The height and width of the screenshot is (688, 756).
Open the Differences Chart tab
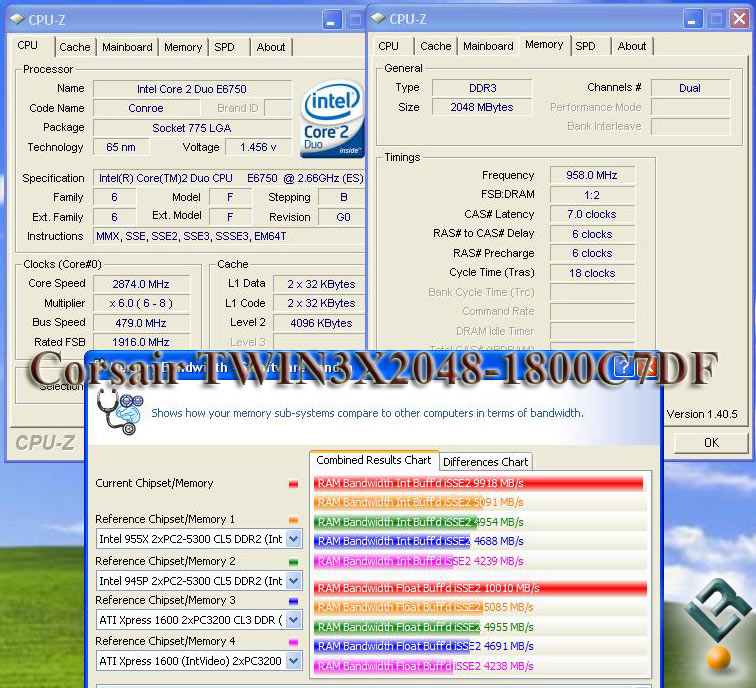coord(486,462)
